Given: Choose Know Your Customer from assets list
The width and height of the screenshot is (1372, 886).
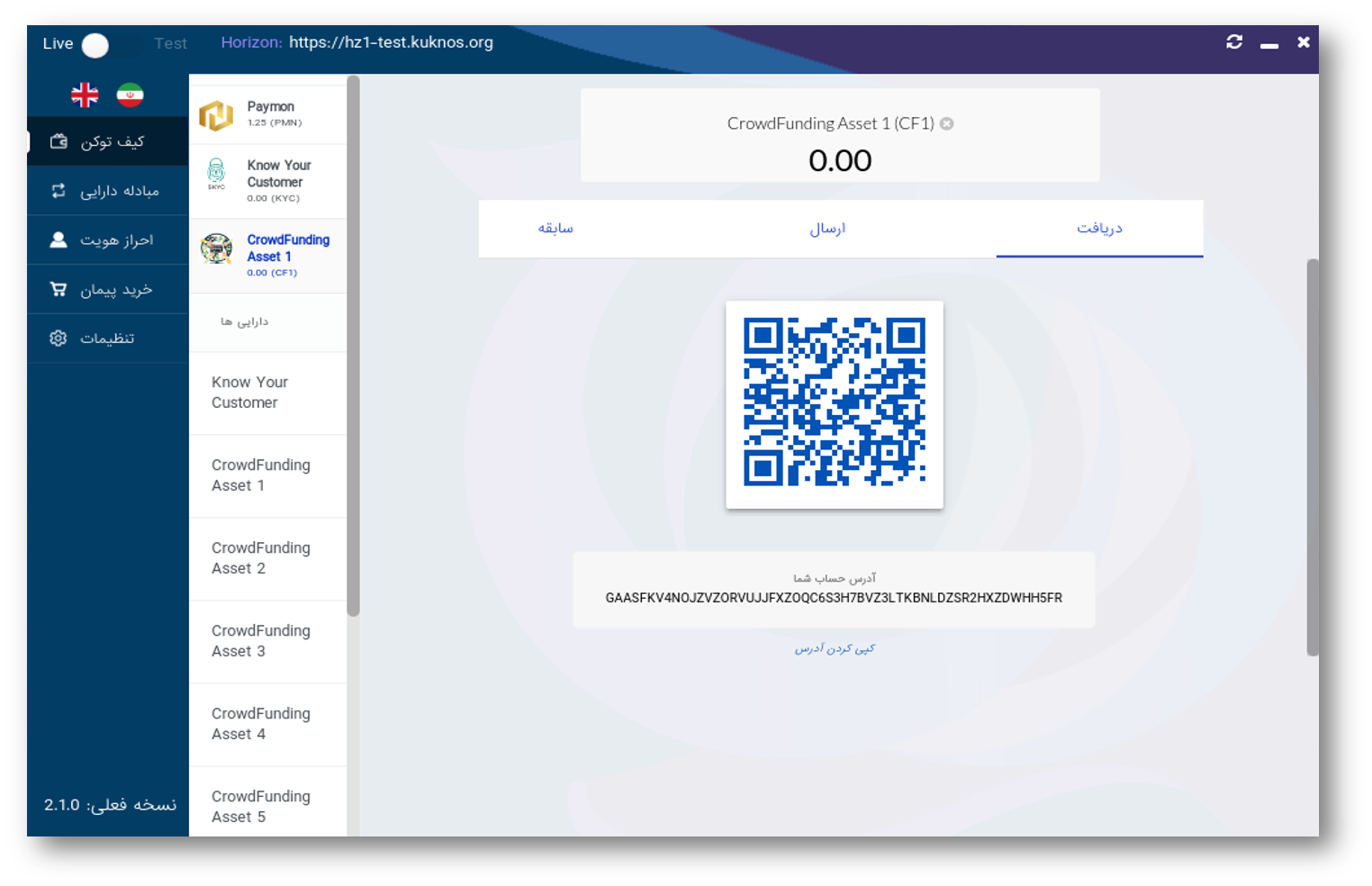Looking at the screenshot, I should point(268,393).
